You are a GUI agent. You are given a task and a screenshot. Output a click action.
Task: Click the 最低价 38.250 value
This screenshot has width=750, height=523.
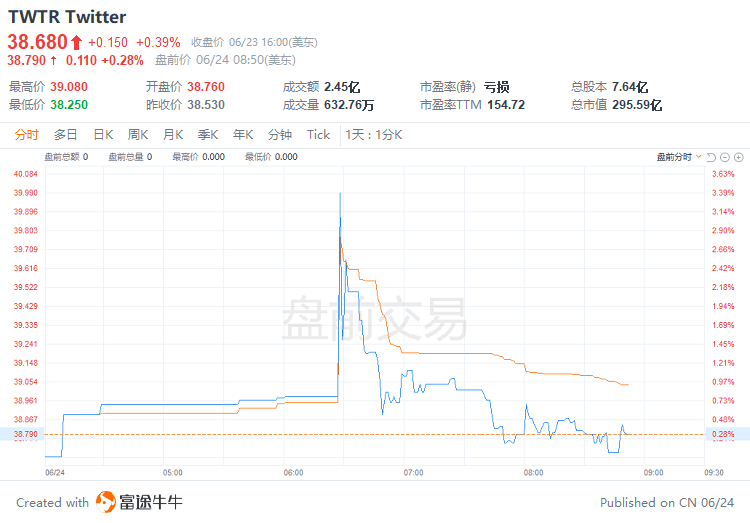click(x=69, y=105)
